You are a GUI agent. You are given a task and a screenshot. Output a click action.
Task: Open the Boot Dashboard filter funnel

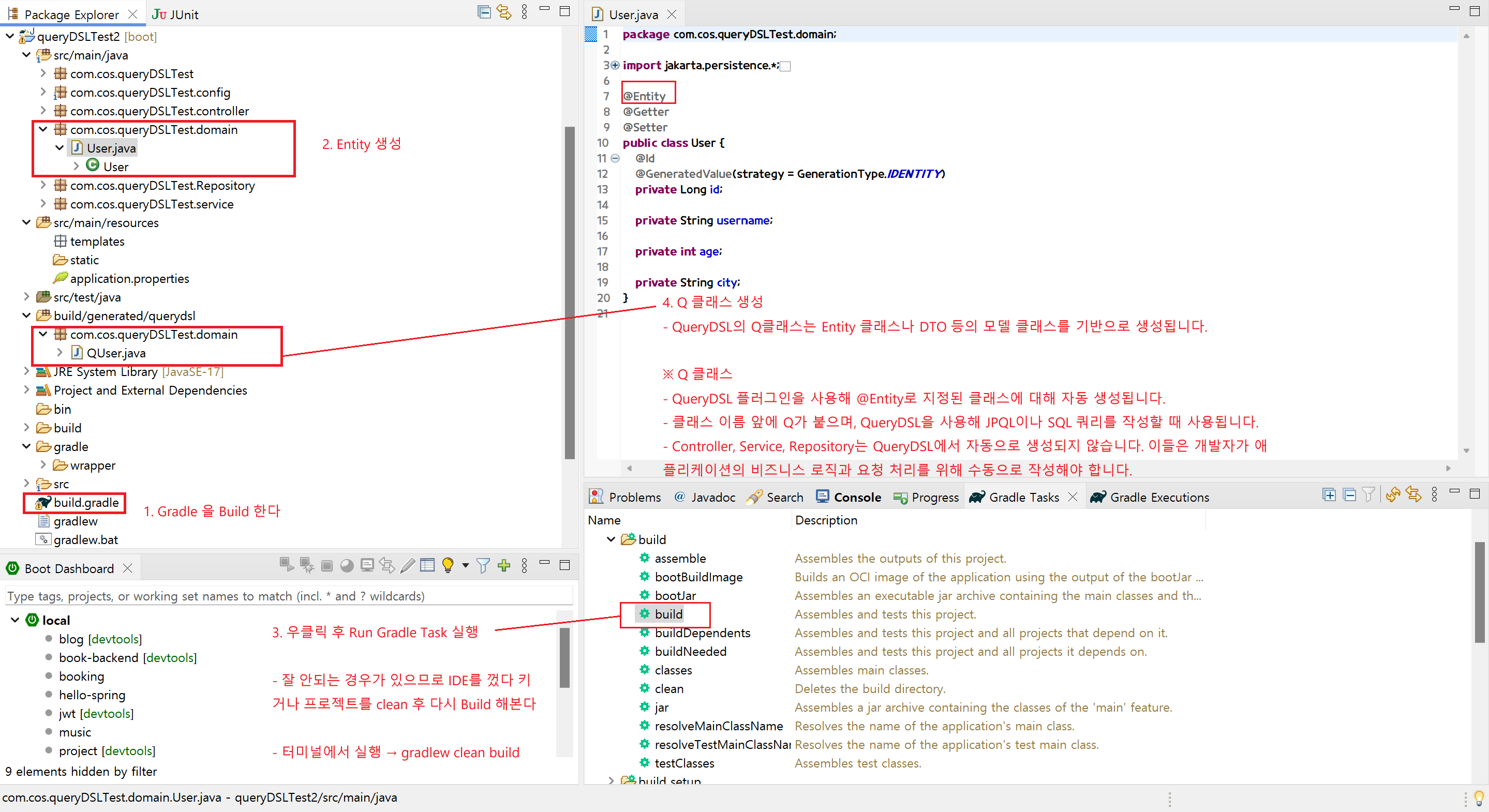(483, 565)
